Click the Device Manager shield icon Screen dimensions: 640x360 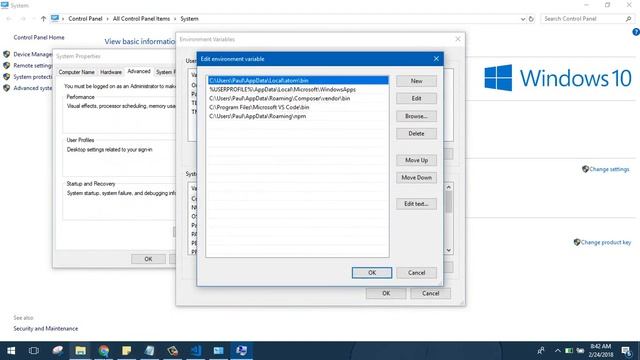7,54
